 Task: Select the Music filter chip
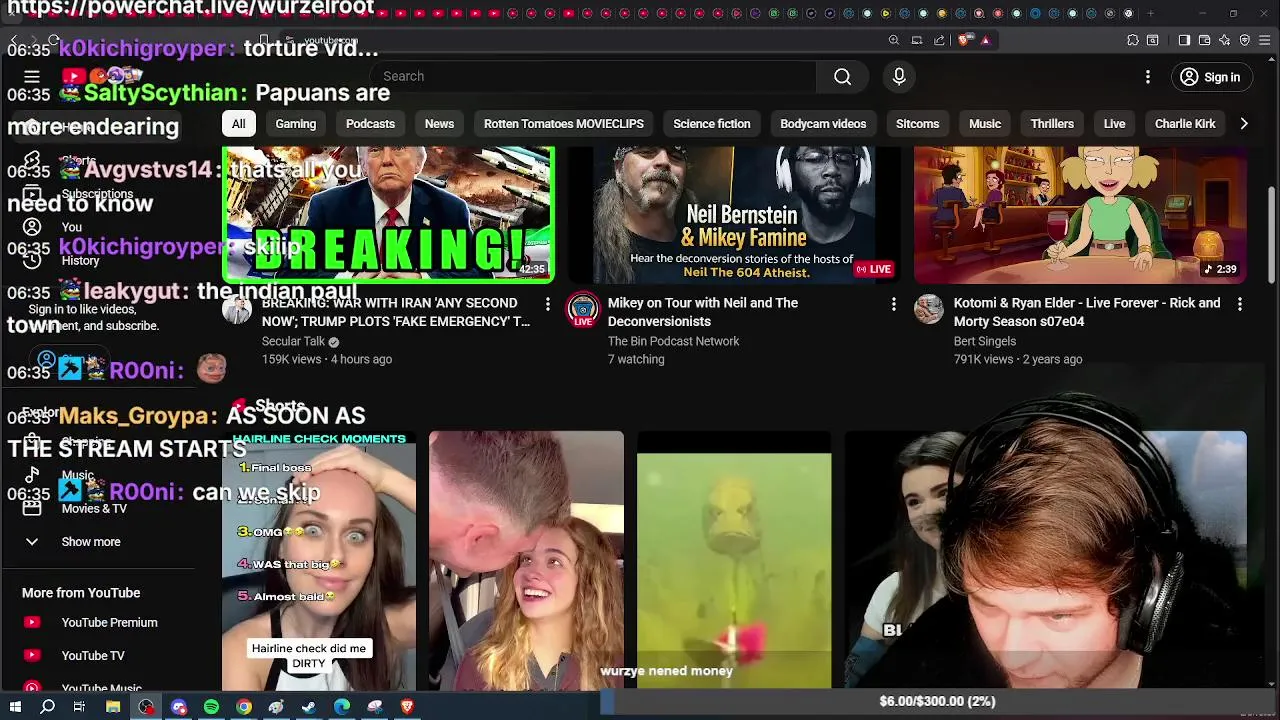(985, 124)
